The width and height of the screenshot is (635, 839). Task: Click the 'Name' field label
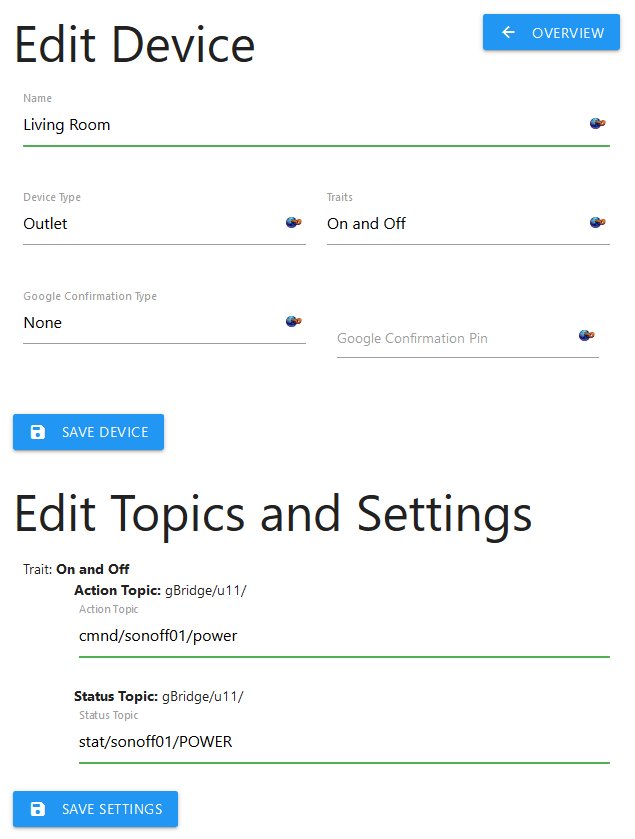[37, 98]
